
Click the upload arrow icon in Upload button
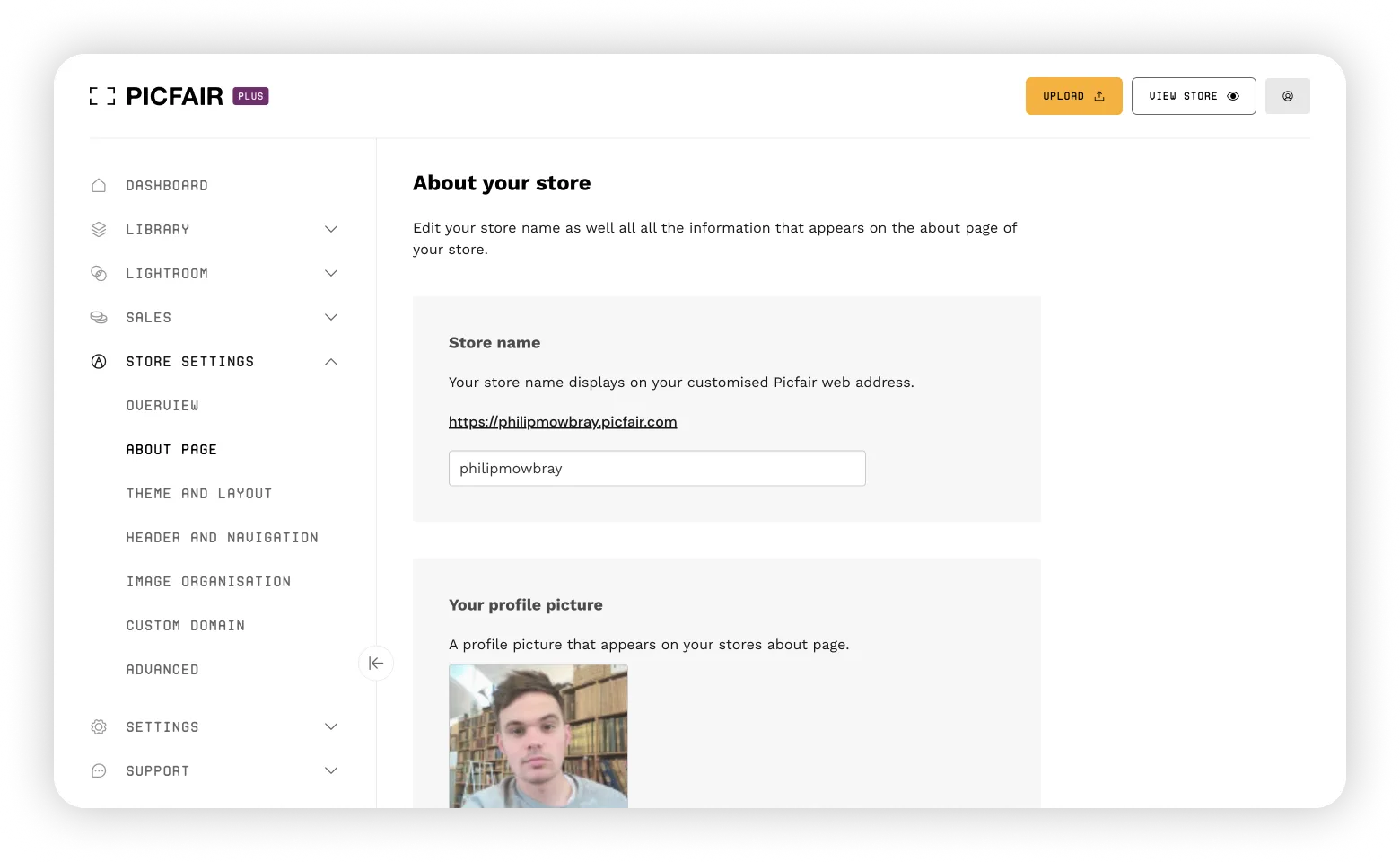coord(1099,96)
